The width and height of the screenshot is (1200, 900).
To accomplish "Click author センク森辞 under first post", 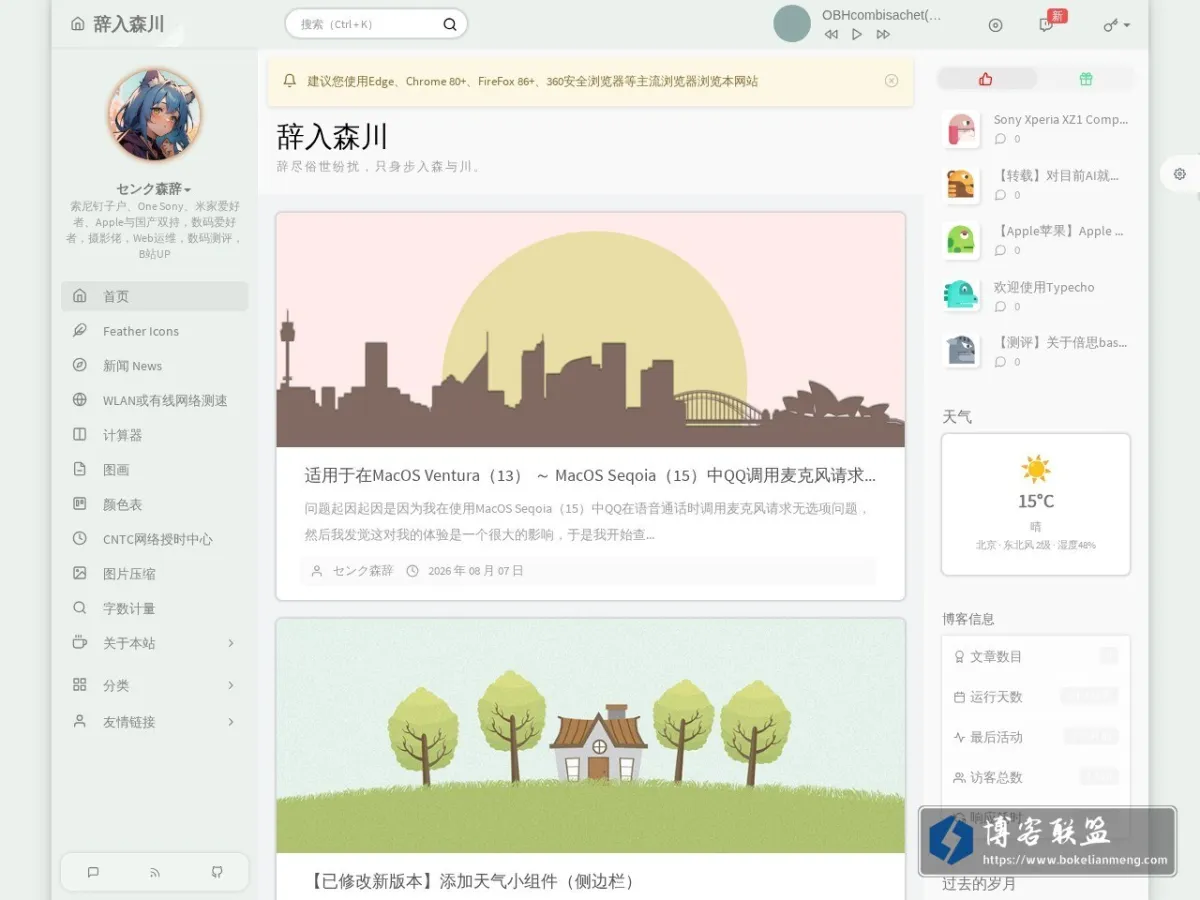I will coord(363,571).
